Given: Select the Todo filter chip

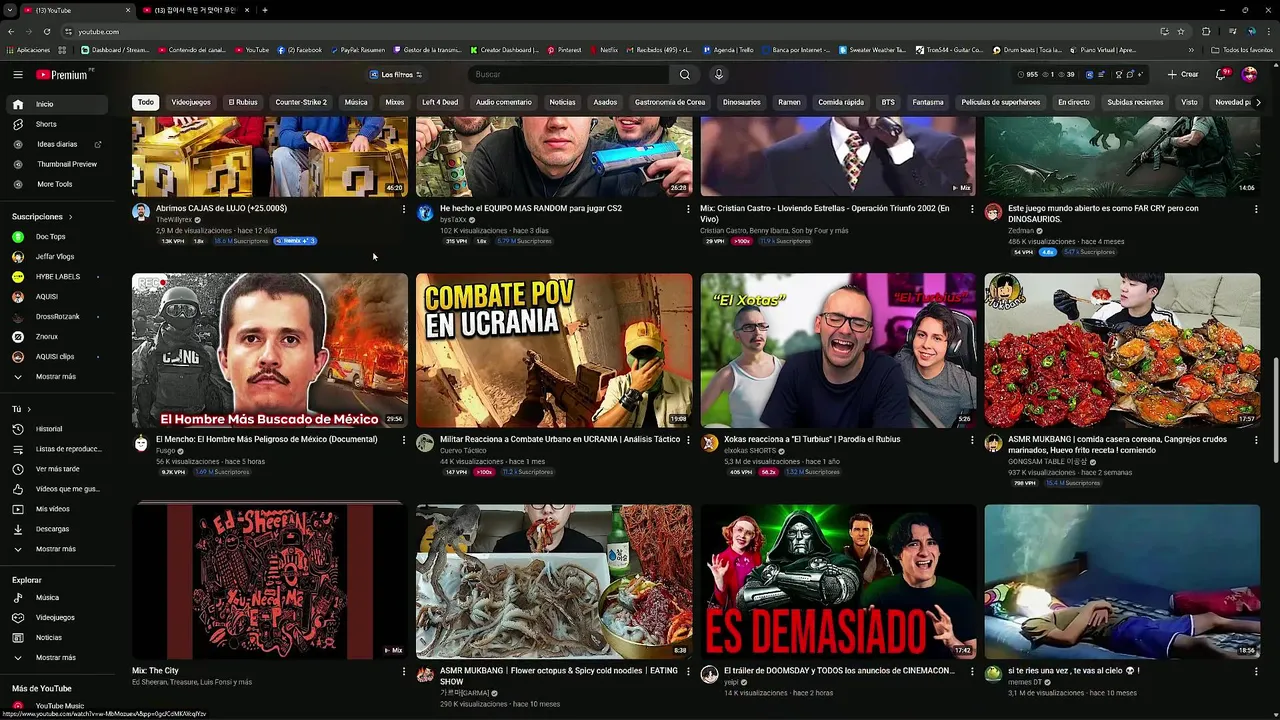Looking at the screenshot, I should pos(146,102).
